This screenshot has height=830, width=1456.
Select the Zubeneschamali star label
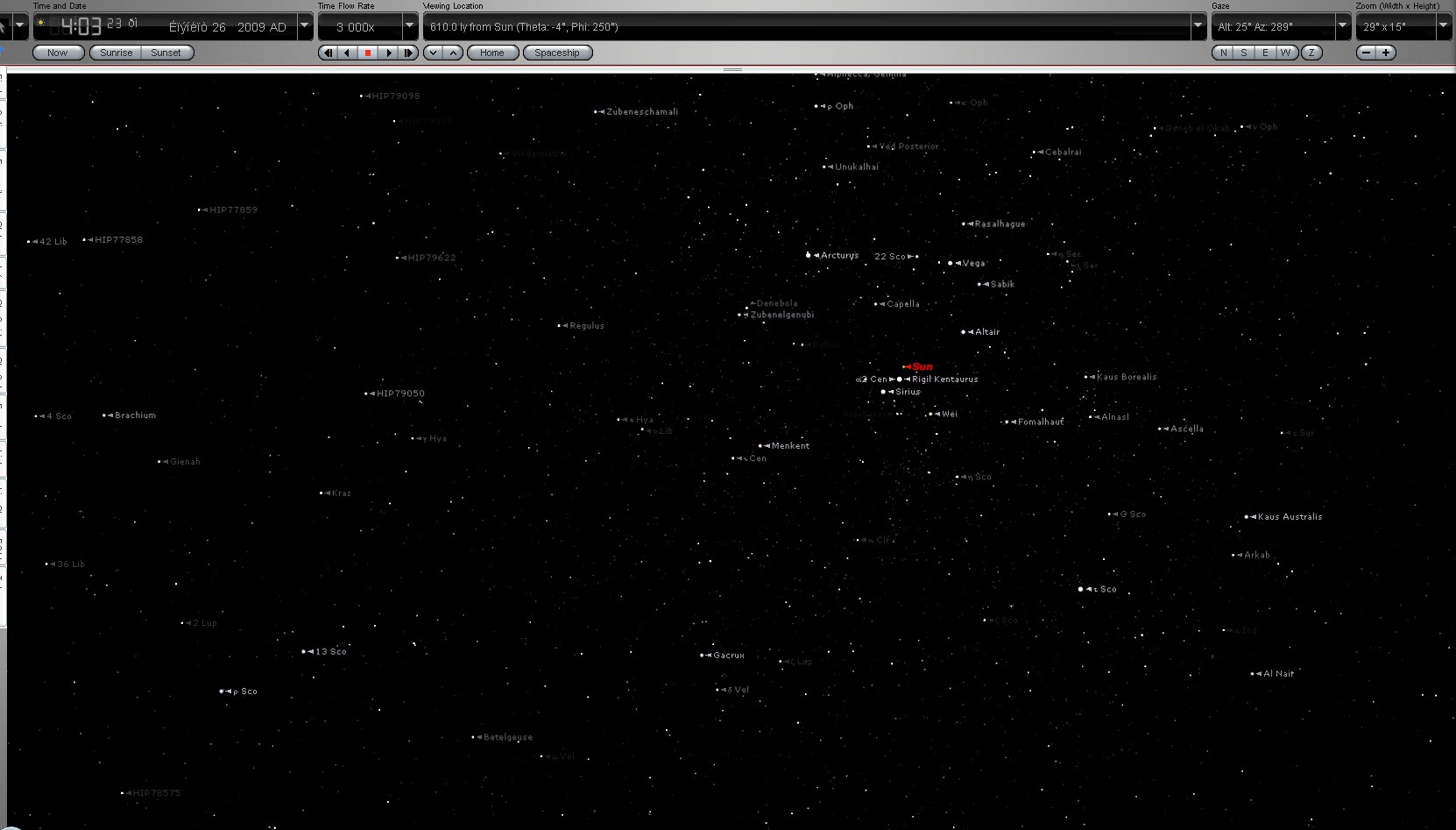tap(642, 111)
